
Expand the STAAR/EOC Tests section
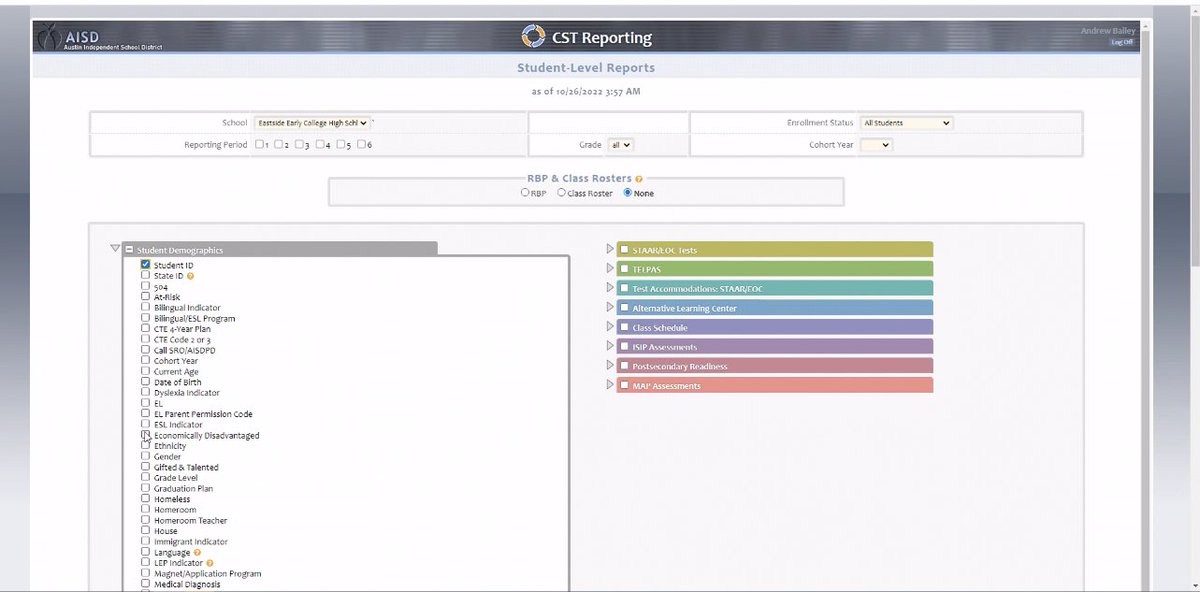tap(610, 249)
